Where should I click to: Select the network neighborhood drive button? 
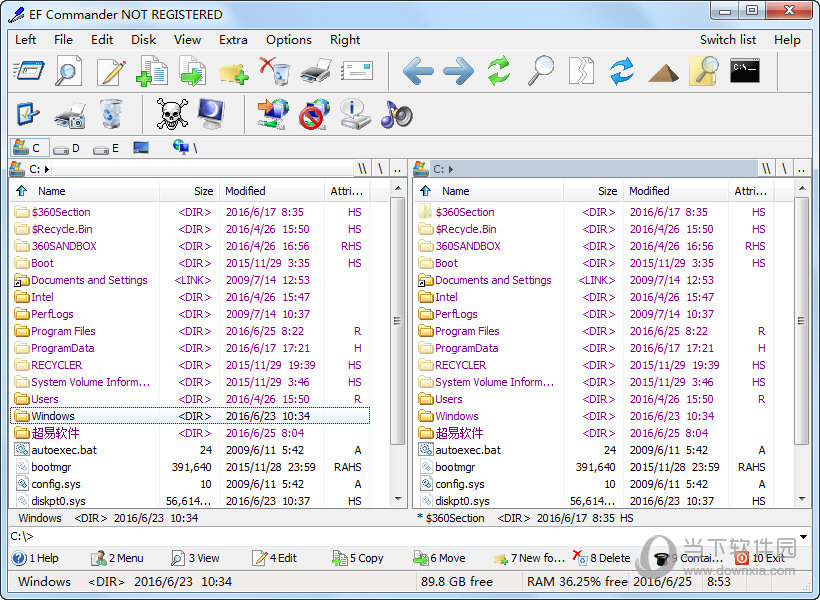pyautogui.click(x=185, y=148)
